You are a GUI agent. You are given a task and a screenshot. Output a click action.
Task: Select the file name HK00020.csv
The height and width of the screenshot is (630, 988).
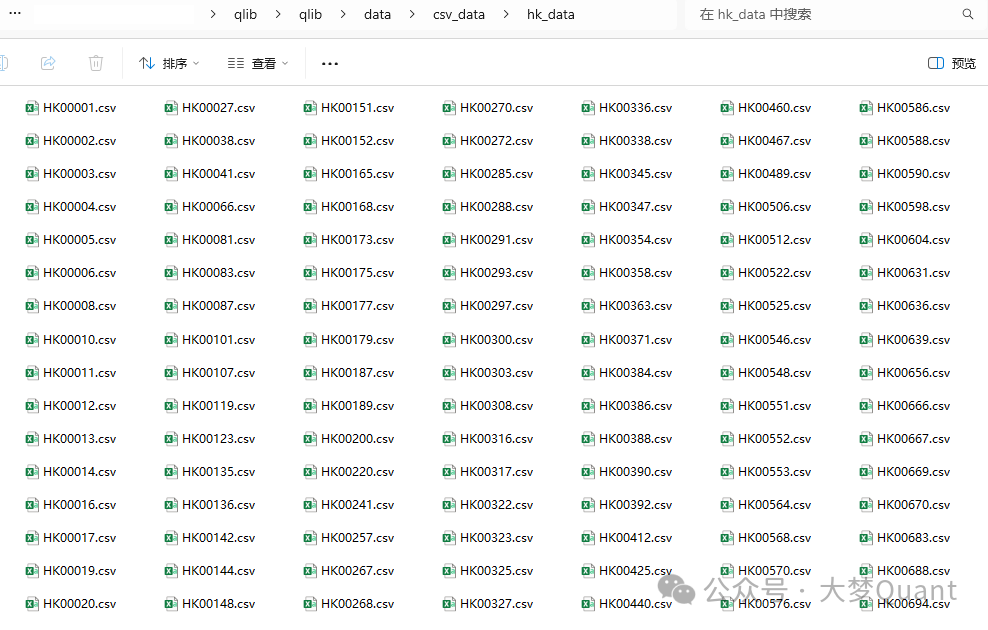pos(79,604)
